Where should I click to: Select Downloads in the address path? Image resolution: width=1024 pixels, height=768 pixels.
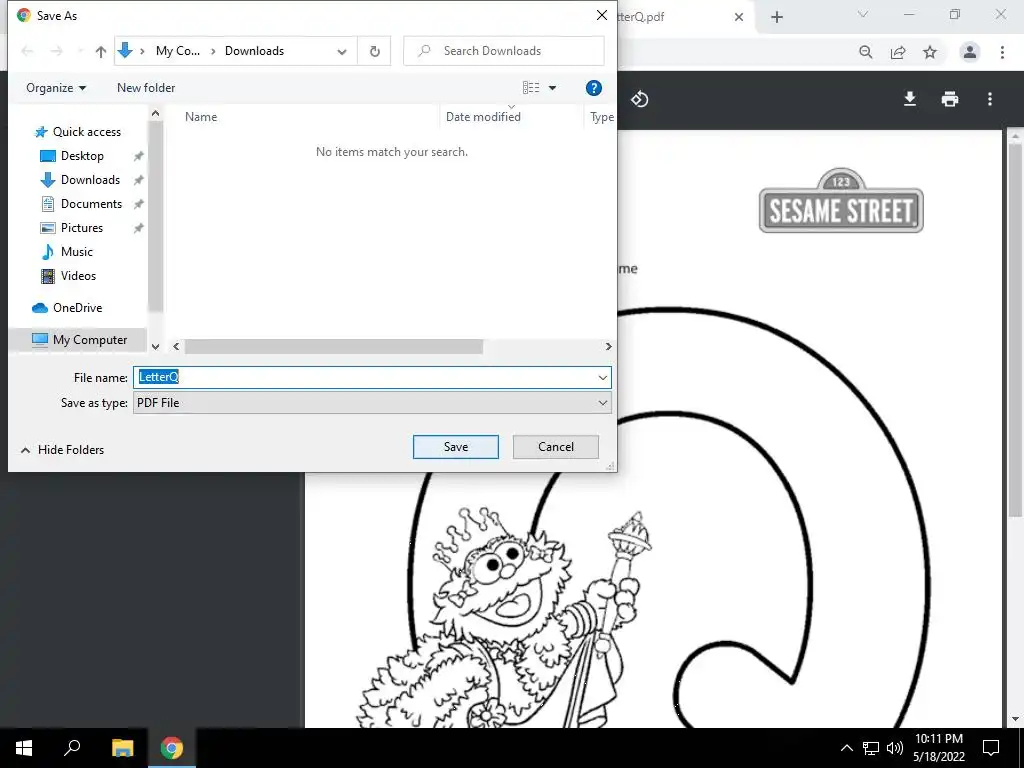(254, 51)
